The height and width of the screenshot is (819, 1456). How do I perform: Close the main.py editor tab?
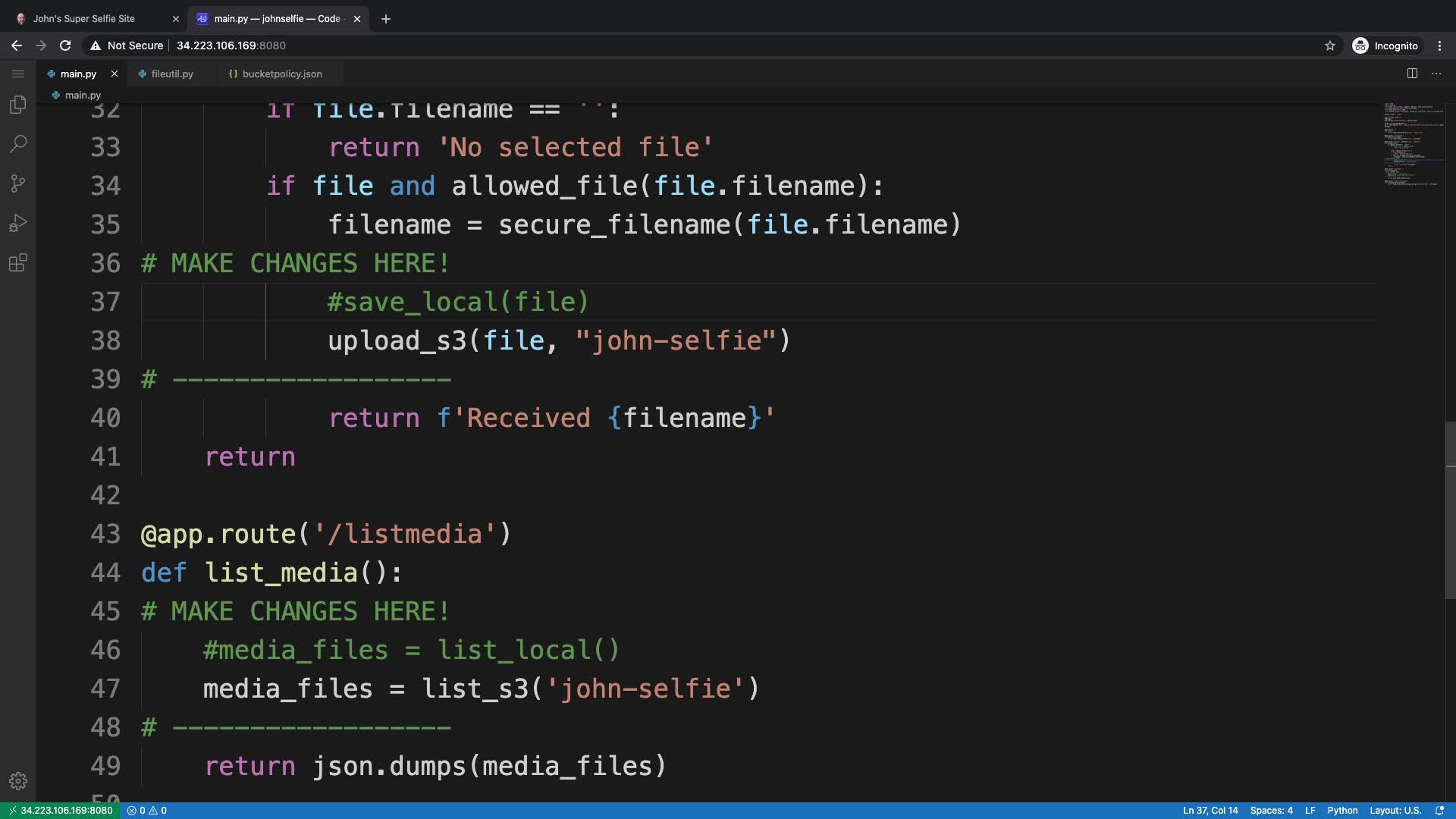click(115, 74)
